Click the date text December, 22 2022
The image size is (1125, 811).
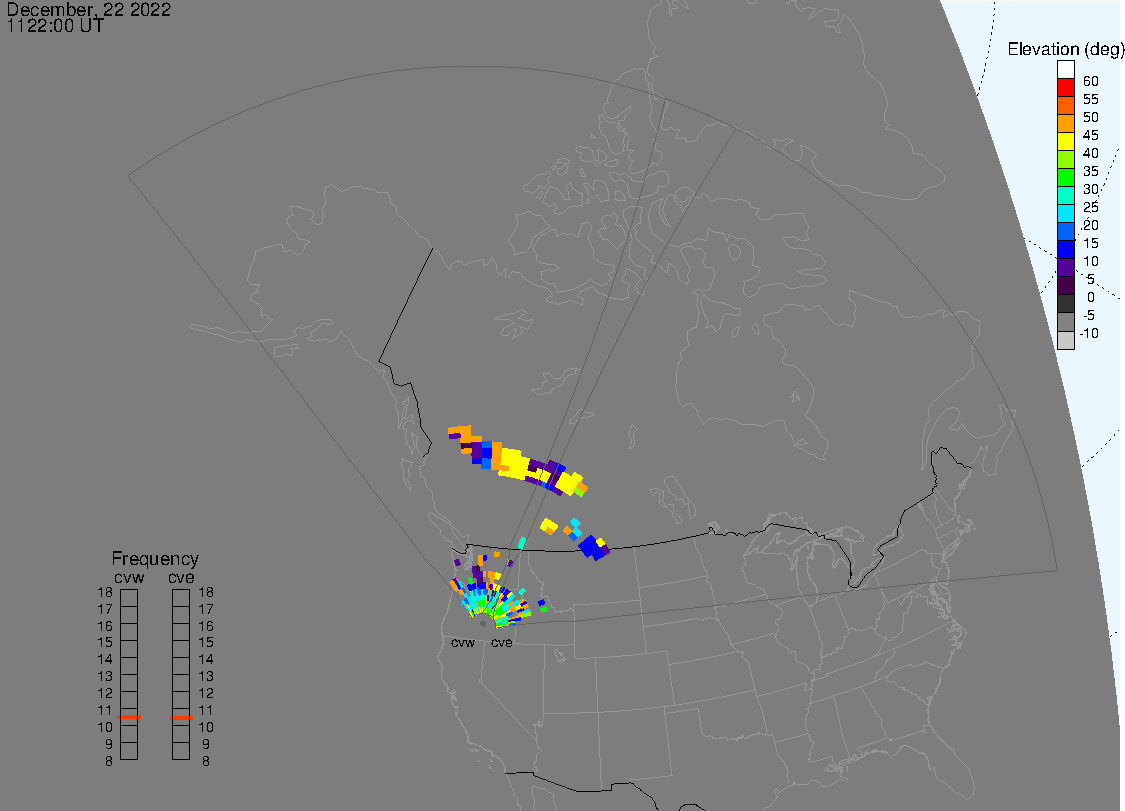coord(89,9)
